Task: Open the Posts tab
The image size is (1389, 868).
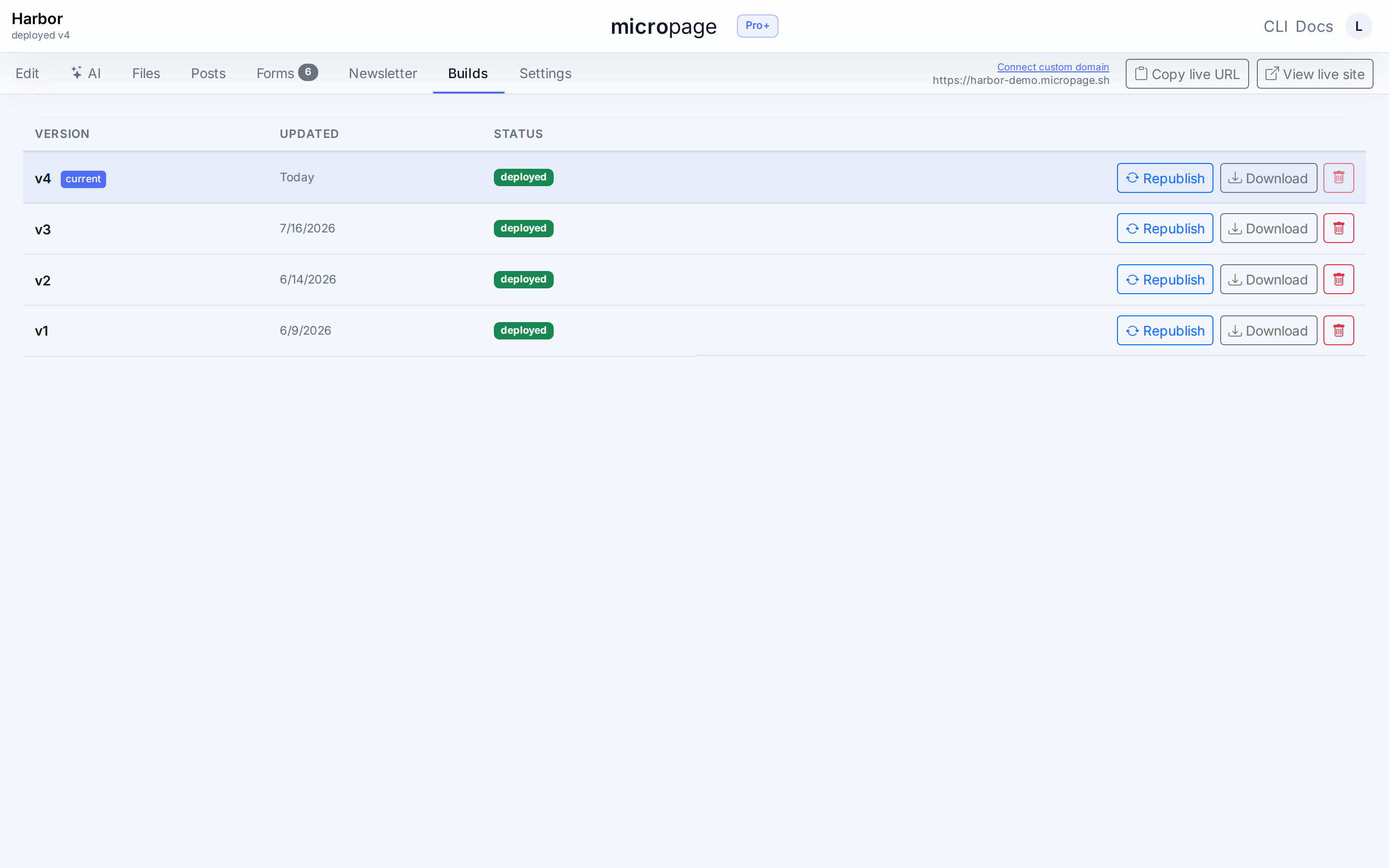Action: tap(208, 73)
